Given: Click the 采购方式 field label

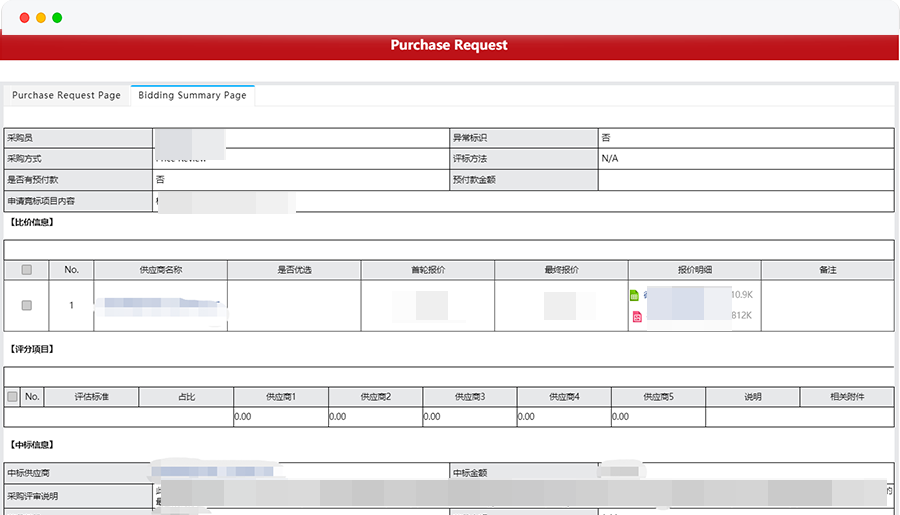Looking at the screenshot, I should click(x=24, y=158).
